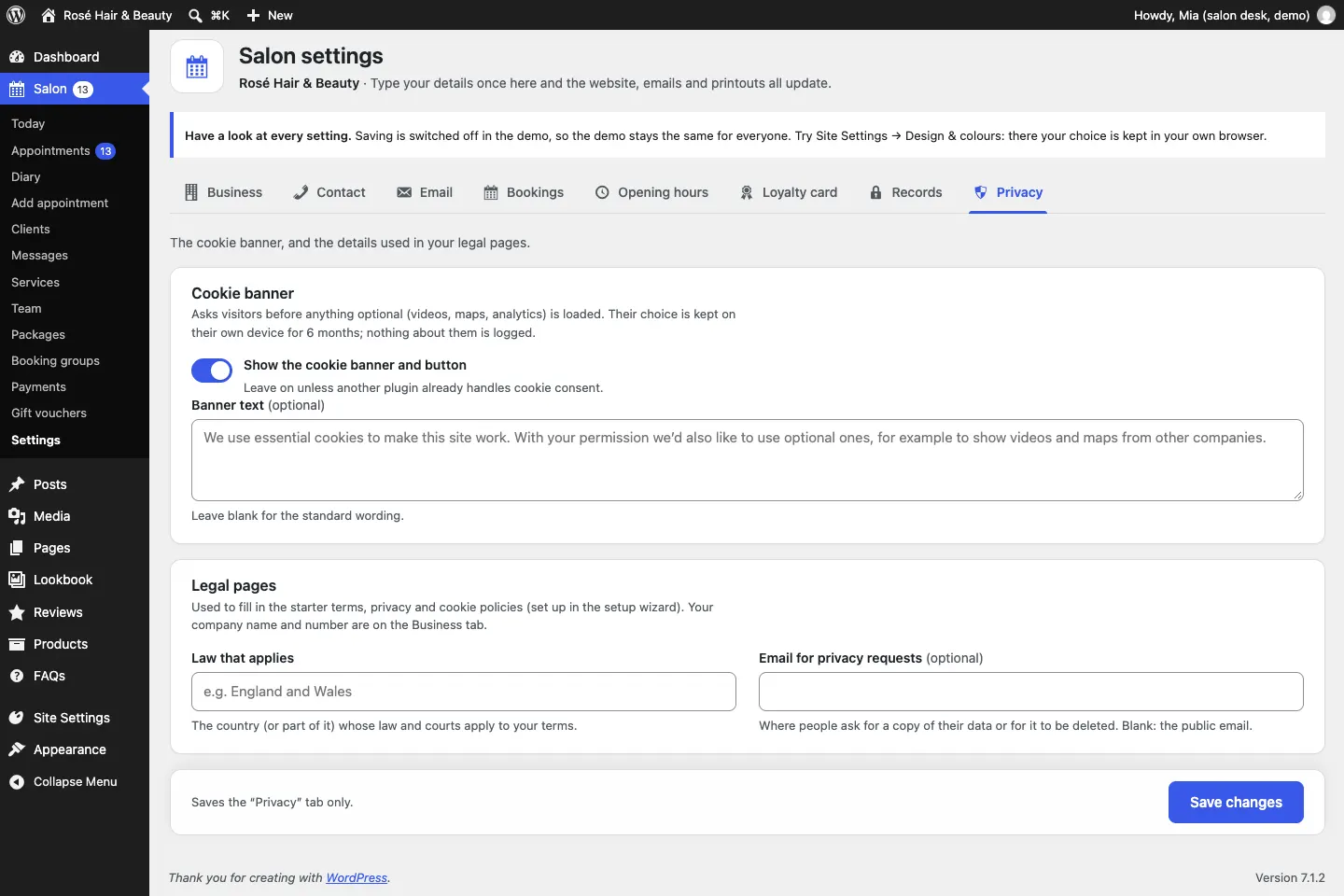Image resolution: width=1344 pixels, height=896 pixels.
Task: Click in the Banner text textarea
Action: click(748, 460)
